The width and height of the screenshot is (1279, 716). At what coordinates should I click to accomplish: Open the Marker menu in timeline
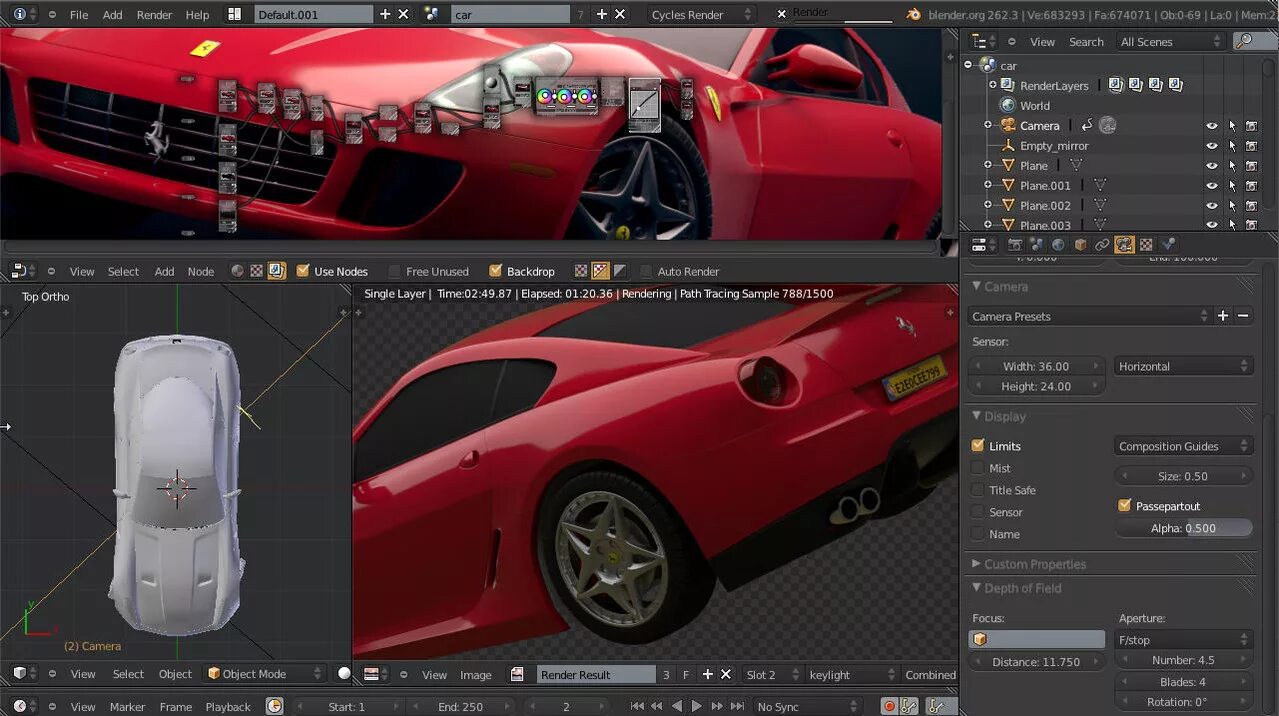(x=128, y=707)
